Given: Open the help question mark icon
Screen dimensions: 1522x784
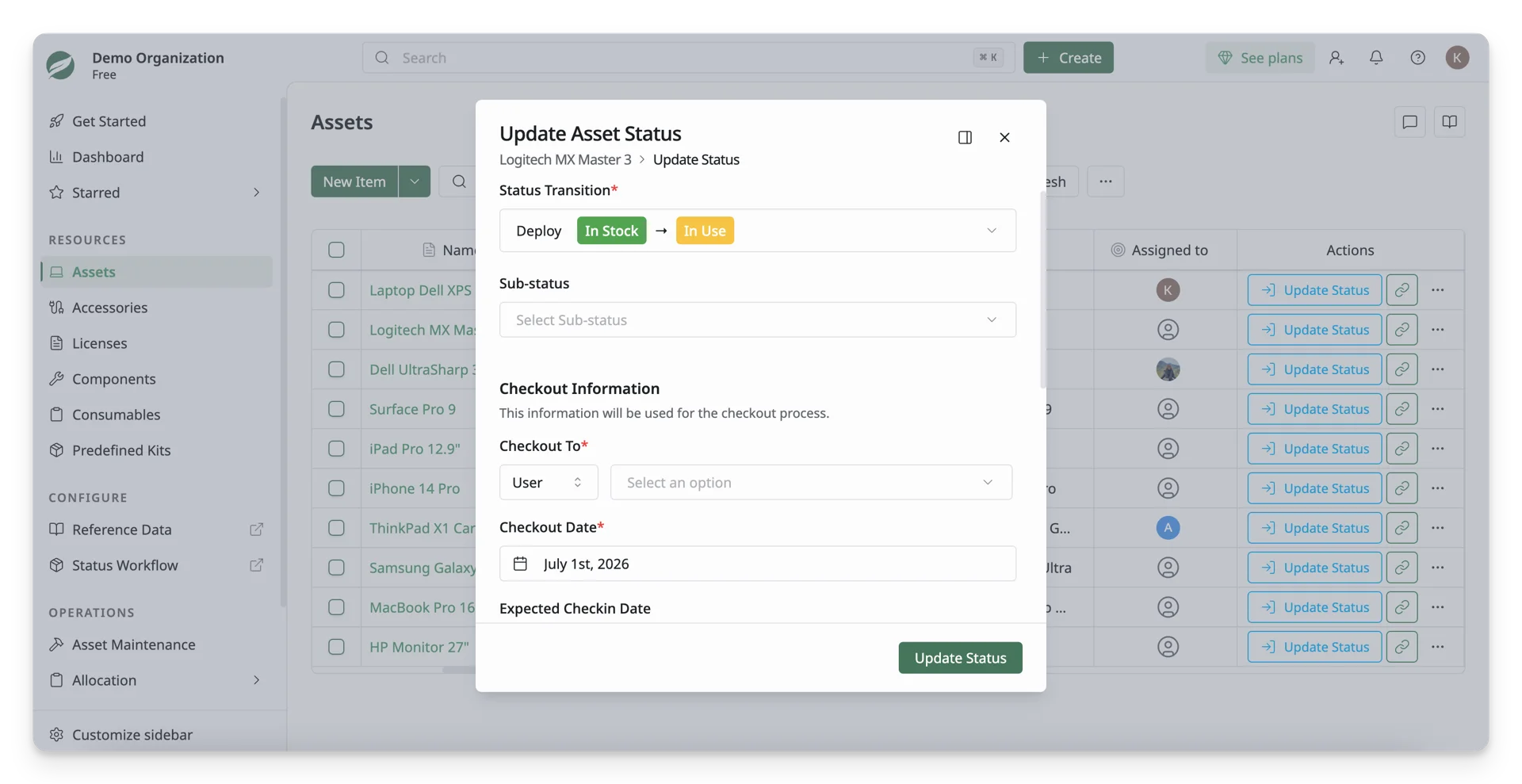Looking at the screenshot, I should tap(1417, 57).
